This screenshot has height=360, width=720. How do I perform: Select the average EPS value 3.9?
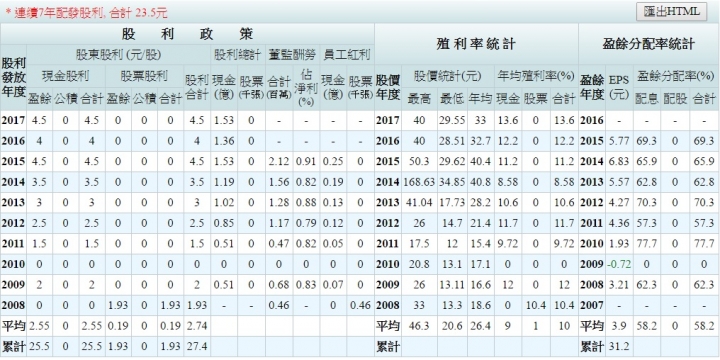(619, 326)
